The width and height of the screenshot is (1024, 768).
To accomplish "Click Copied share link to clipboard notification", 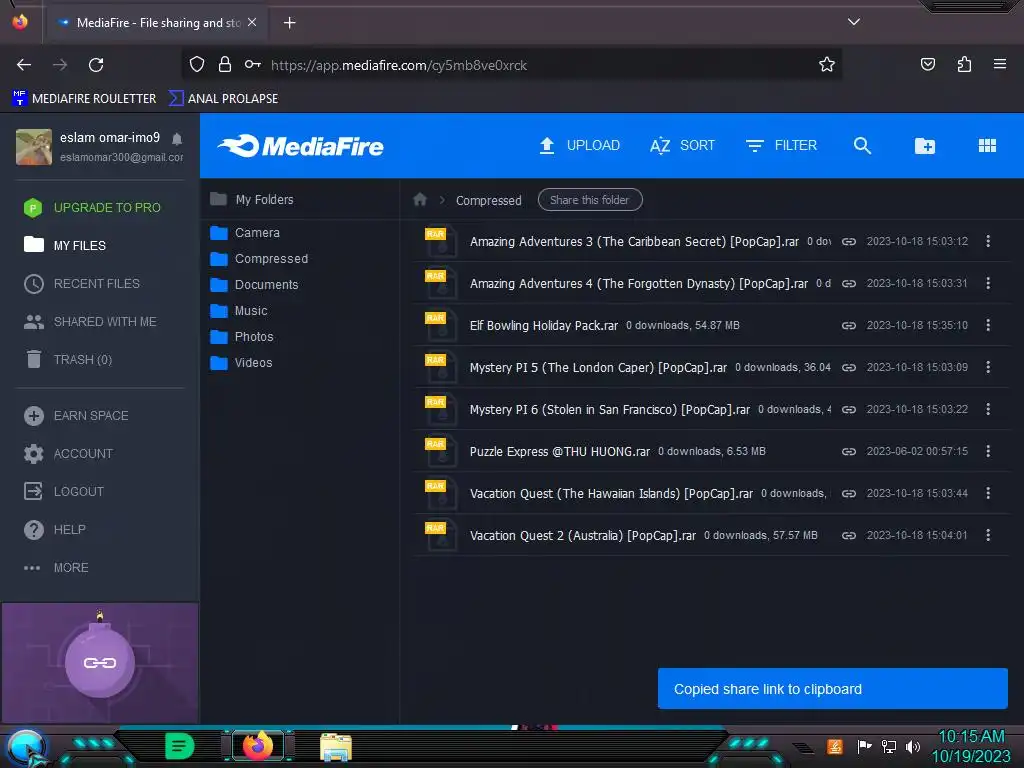I will tap(833, 688).
